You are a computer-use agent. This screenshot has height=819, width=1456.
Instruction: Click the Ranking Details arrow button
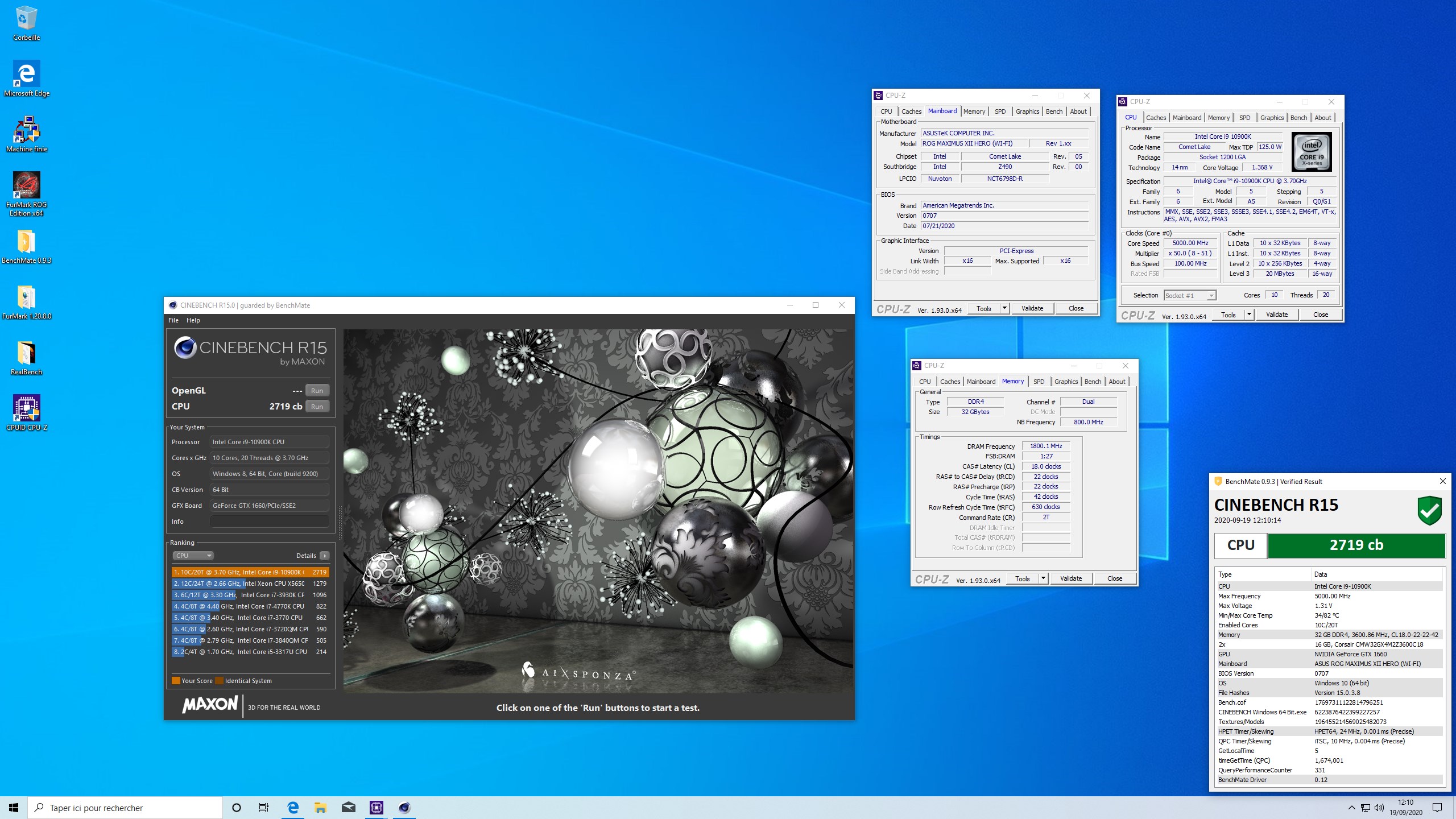coord(324,556)
